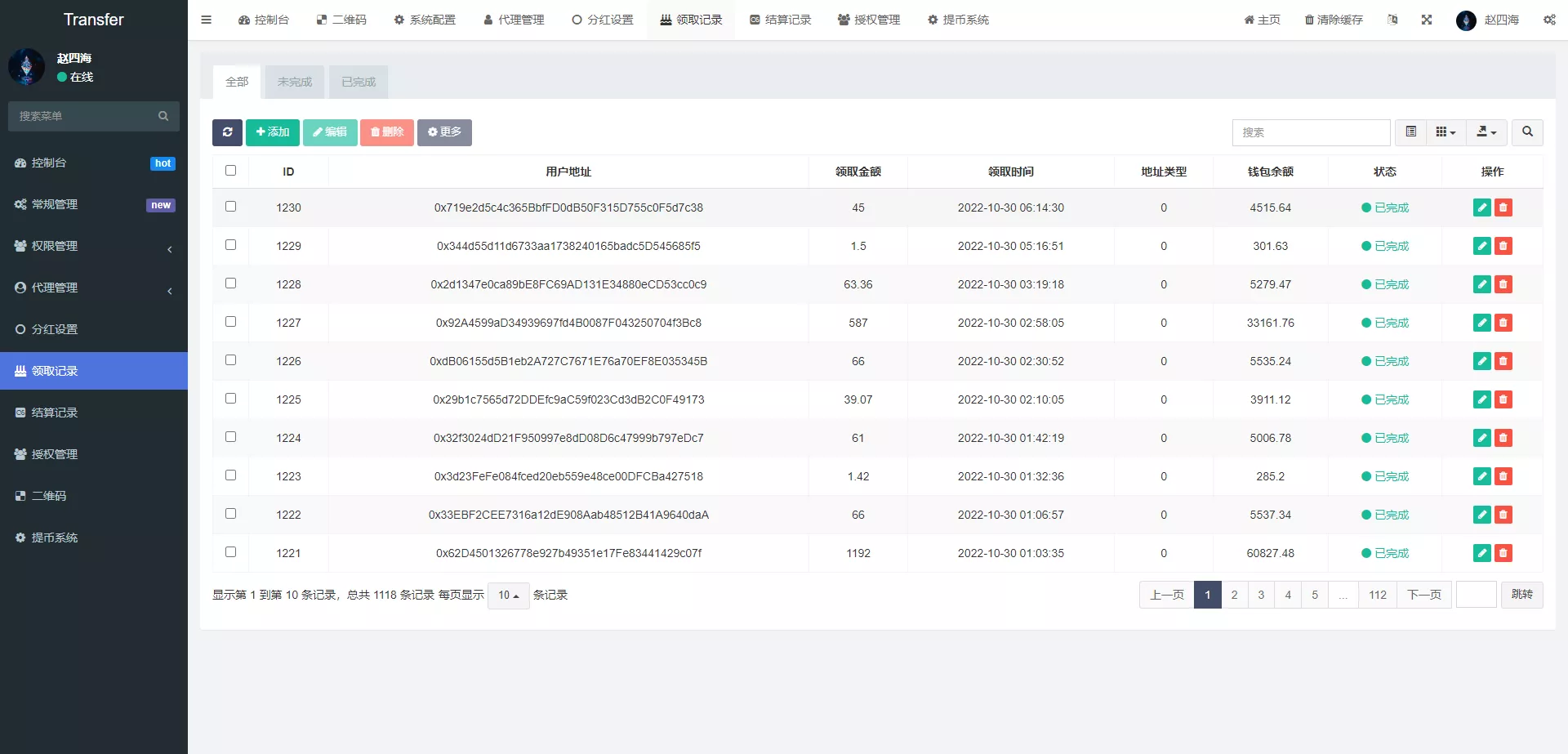This screenshot has width=1568, height=754.
Task: Go to page 112 in pagination
Action: pyautogui.click(x=1378, y=595)
